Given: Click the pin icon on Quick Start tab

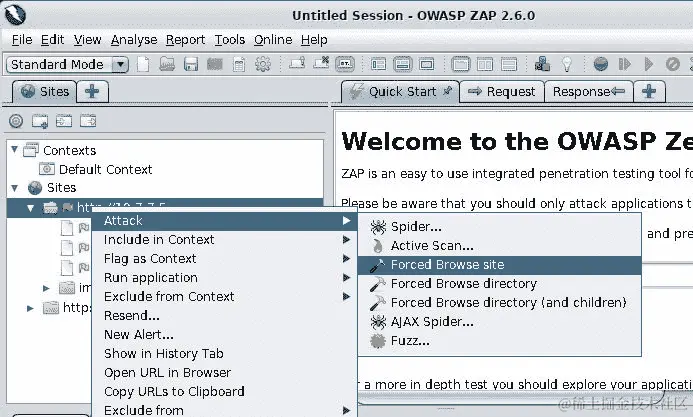Looking at the screenshot, I should [448, 91].
